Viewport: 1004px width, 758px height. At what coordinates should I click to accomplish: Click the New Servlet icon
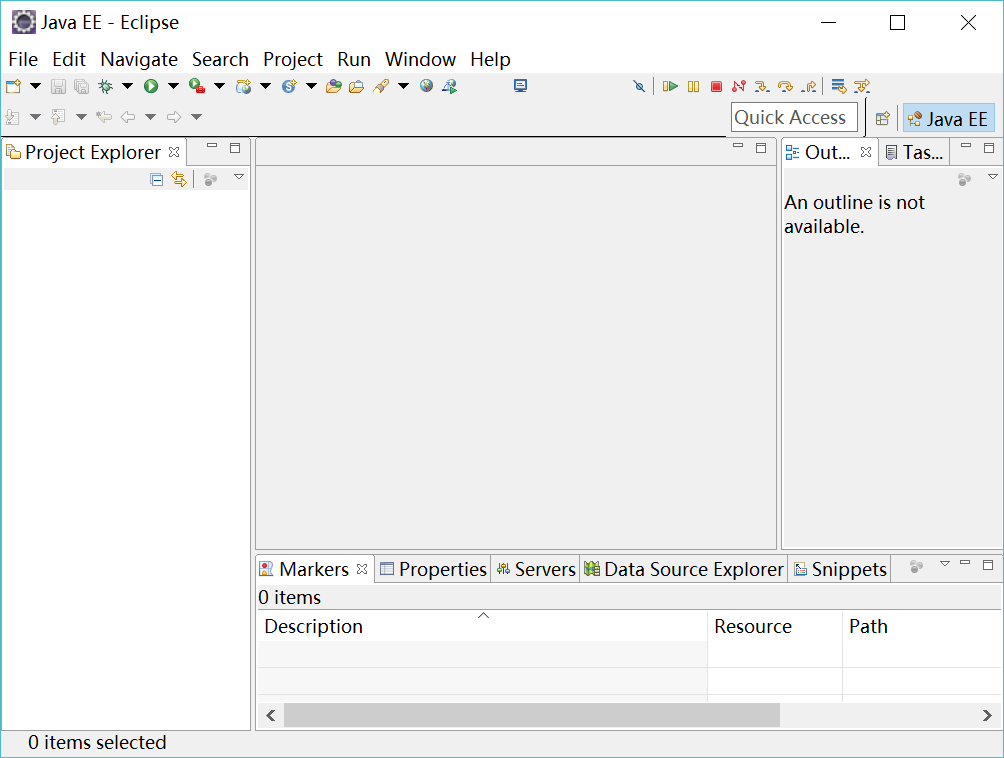pos(289,86)
